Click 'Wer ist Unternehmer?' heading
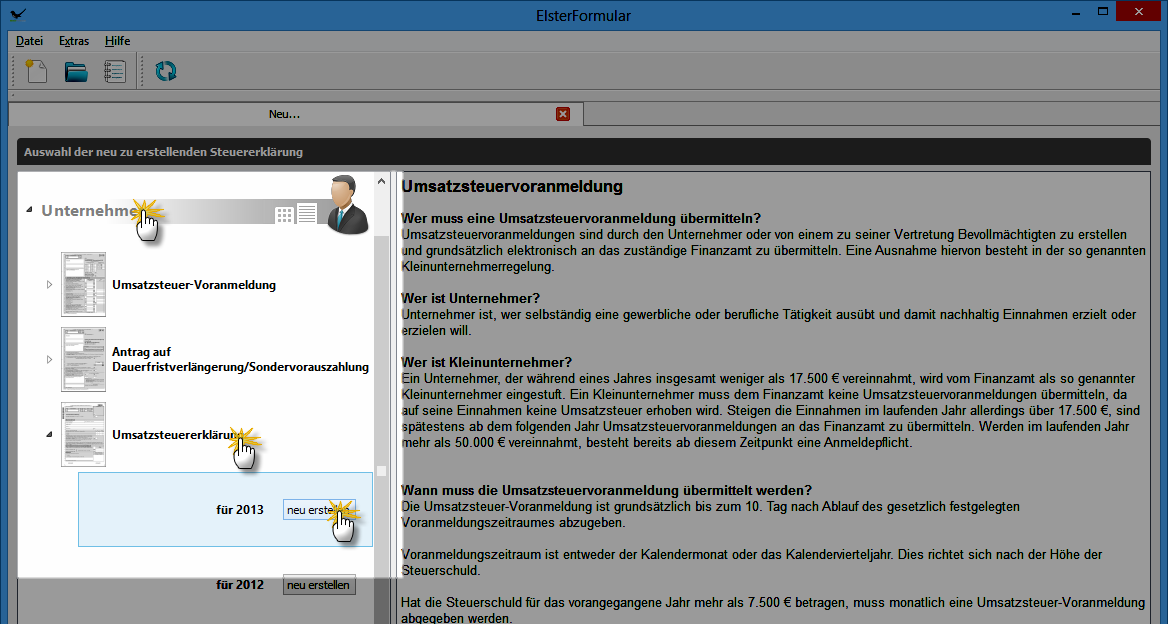Image resolution: width=1168 pixels, height=624 pixels. coord(470,299)
